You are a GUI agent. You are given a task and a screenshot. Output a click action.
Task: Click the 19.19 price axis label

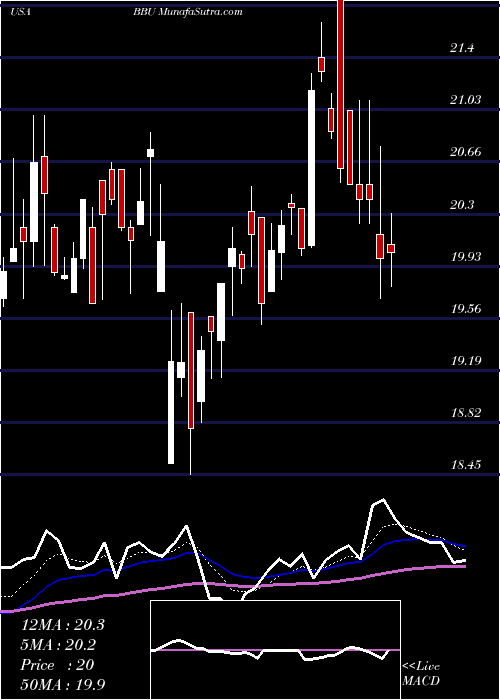[x=466, y=360]
